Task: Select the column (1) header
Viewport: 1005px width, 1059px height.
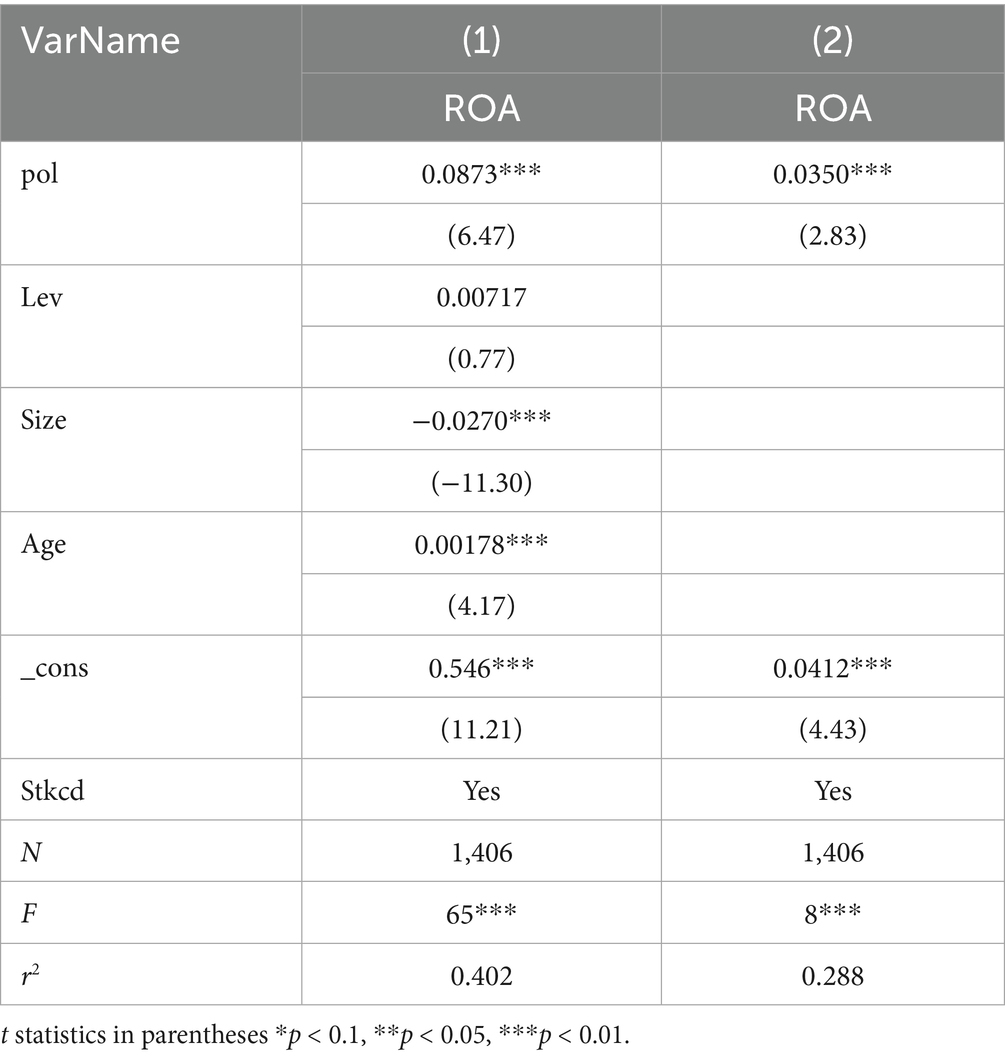Action: click(x=481, y=40)
